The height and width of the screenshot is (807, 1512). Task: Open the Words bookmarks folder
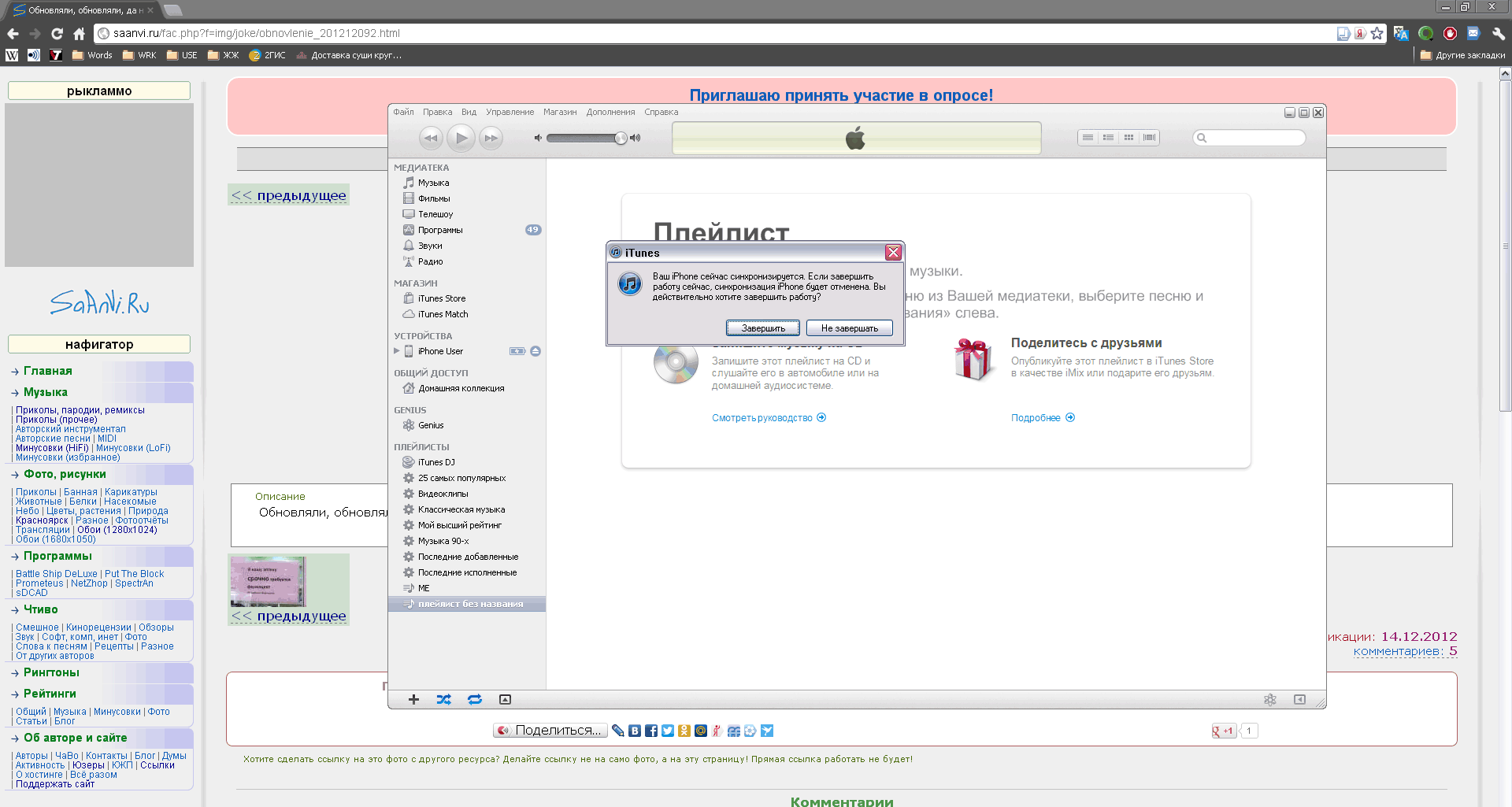click(x=92, y=55)
